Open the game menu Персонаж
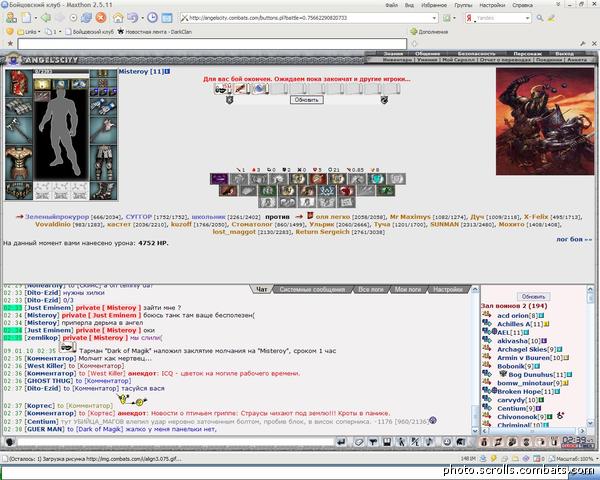Image resolution: width=600 pixels, height=480 pixels. (527, 54)
